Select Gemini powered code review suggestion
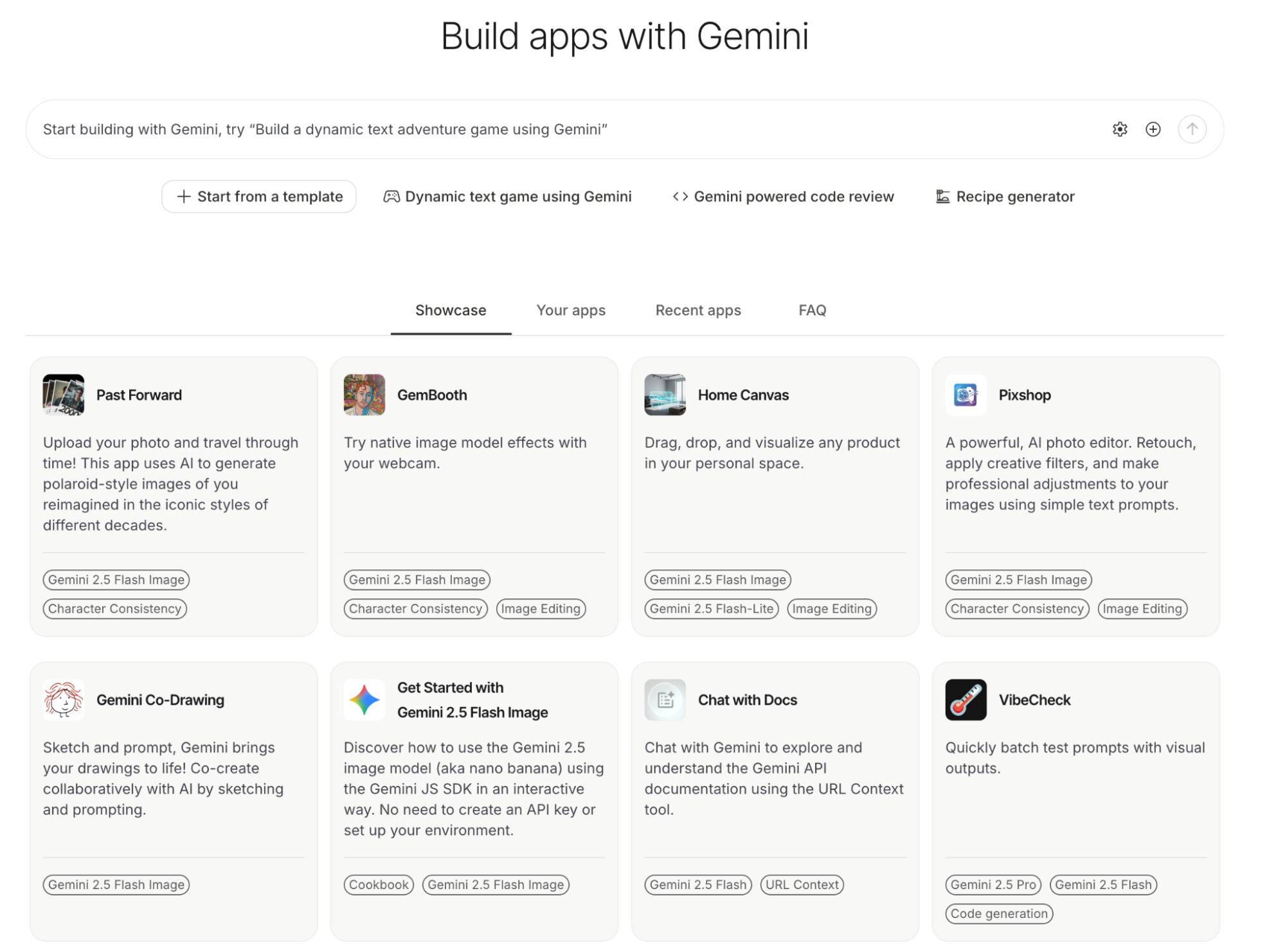The image size is (1285, 952). (783, 197)
